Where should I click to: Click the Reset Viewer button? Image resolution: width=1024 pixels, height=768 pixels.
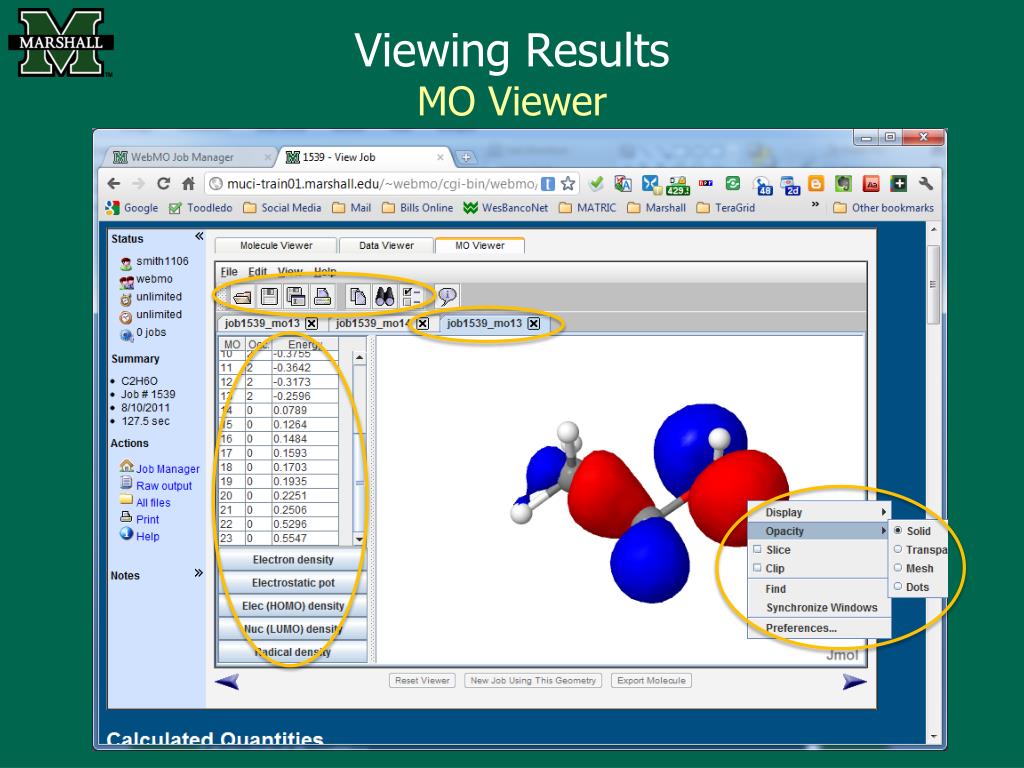point(422,680)
